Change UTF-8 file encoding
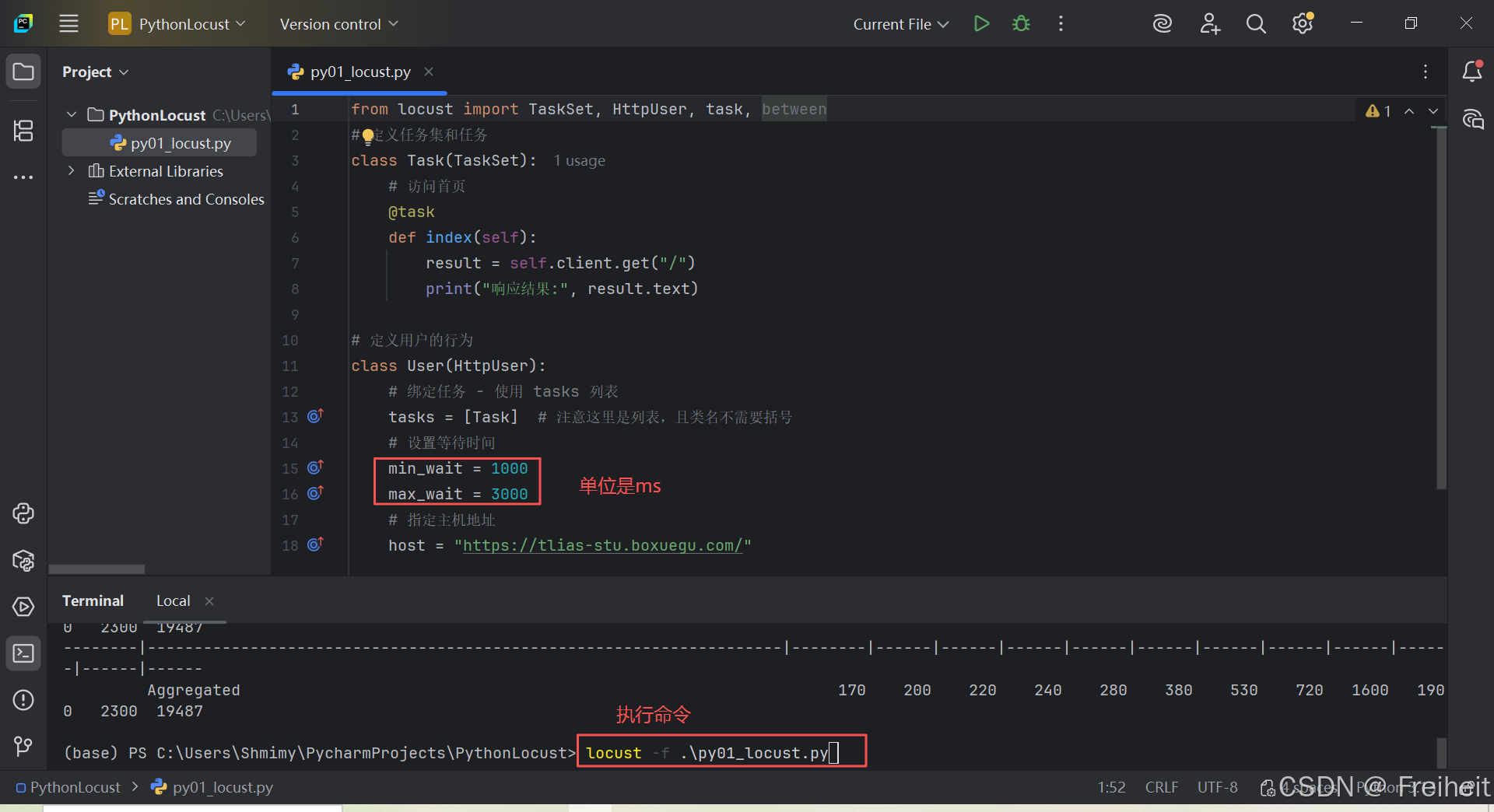This screenshot has height=812, width=1494. tap(1218, 787)
